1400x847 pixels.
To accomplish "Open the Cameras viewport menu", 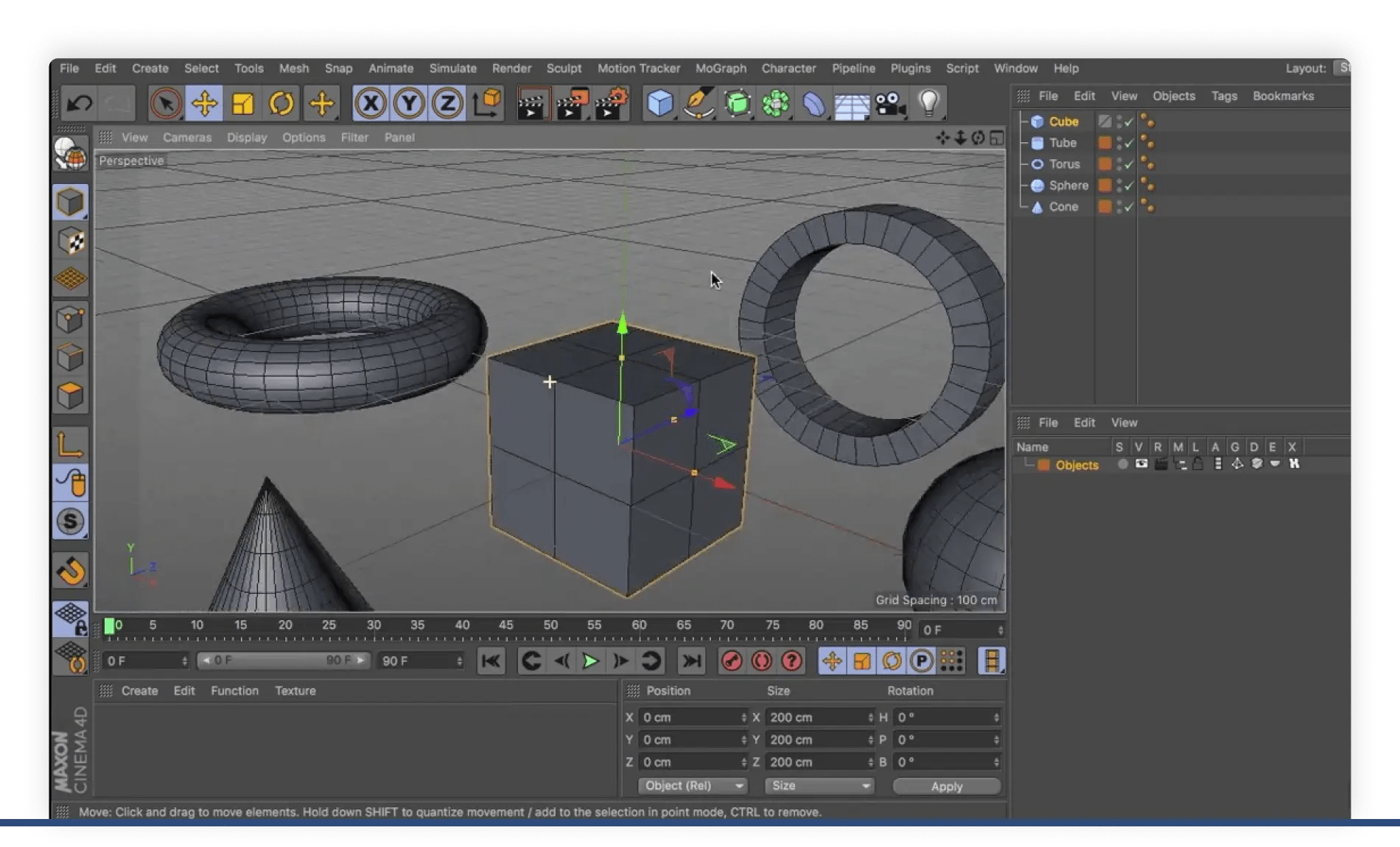I will [187, 138].
